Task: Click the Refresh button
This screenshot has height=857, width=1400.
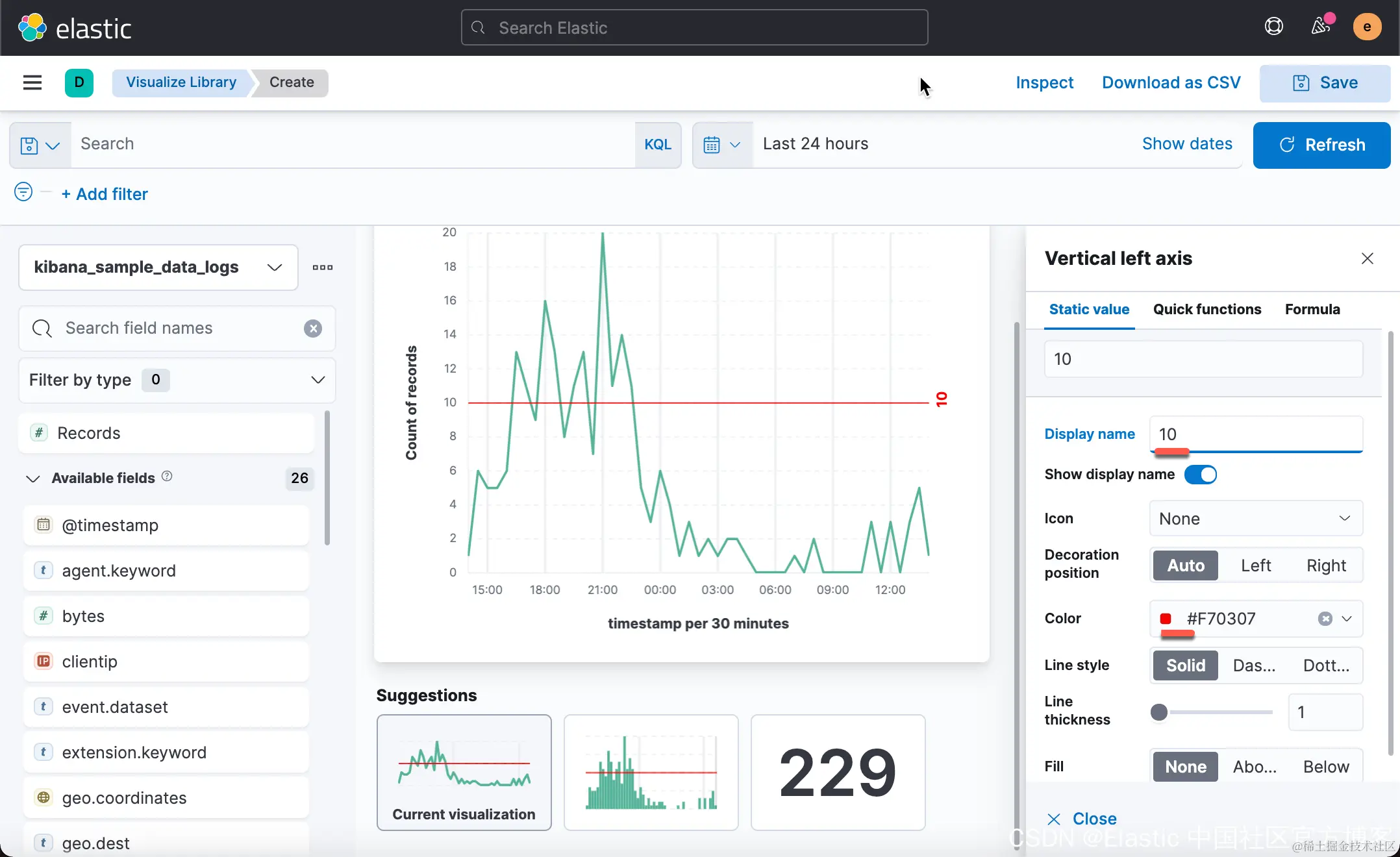Action: pos(1321,145)
